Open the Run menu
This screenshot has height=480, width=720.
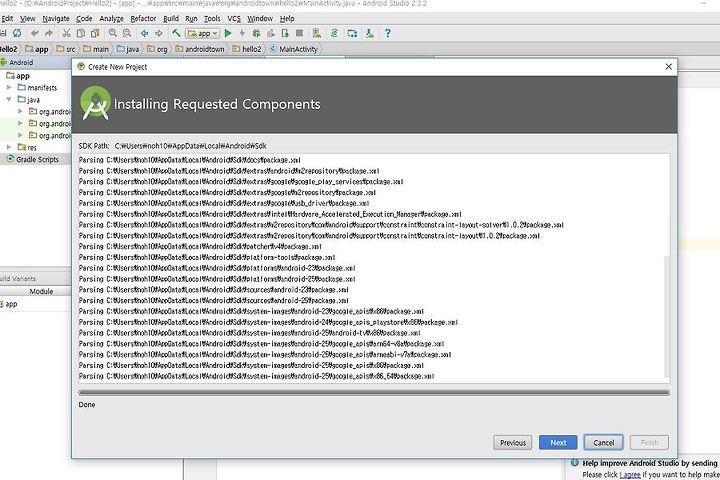point(191,18)
